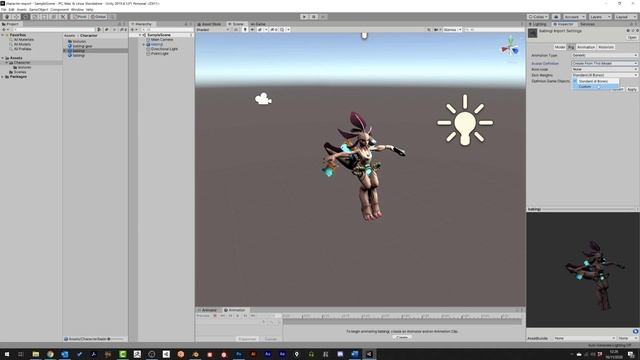Open the Window menu
Image resolution: width=640 pixels, height=360 pixels.
click(77, 9)
